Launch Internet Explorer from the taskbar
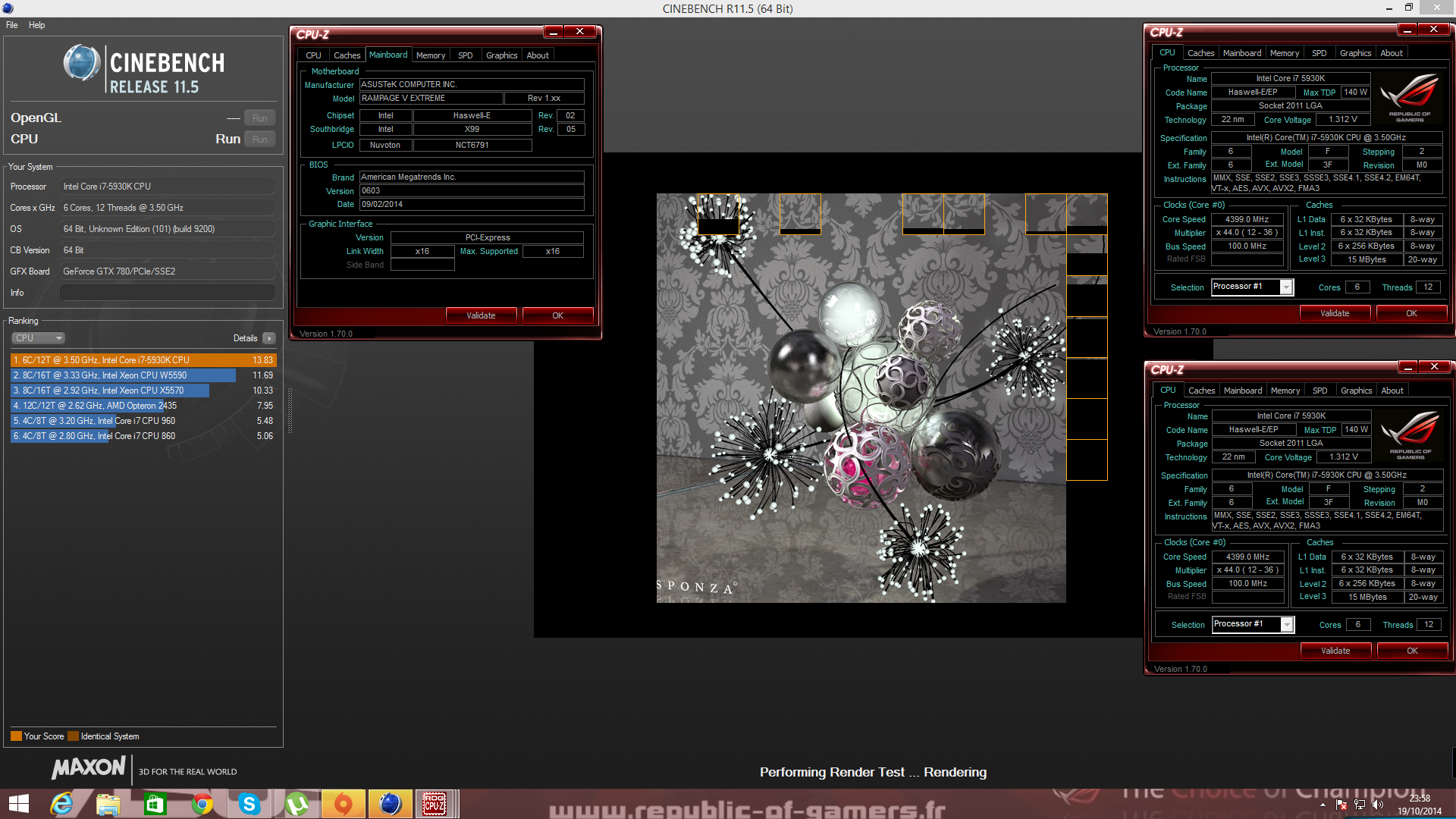This screenshot has width=1456, height=819. 62,804
